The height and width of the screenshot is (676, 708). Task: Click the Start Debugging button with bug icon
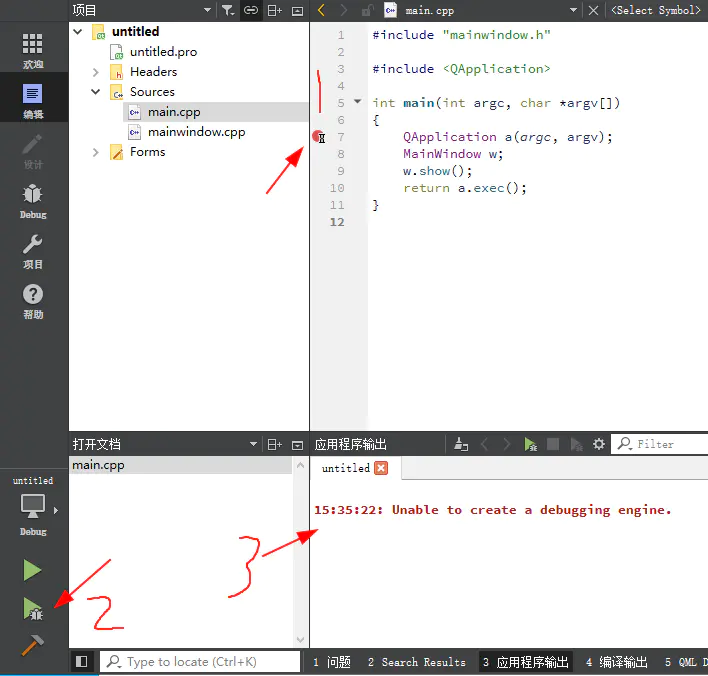33,609
